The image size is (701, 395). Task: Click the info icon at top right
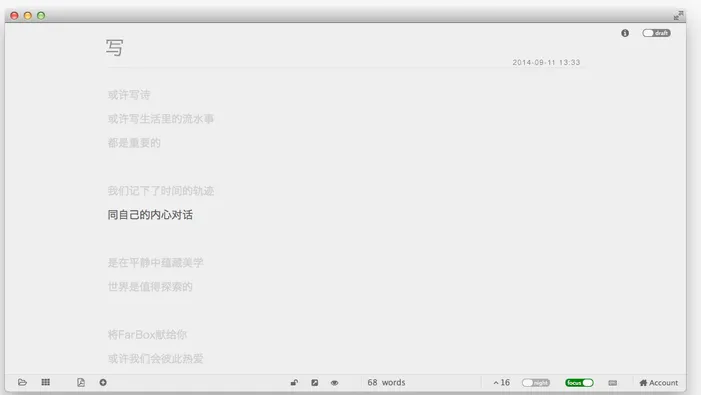click(x=625, y=33)
